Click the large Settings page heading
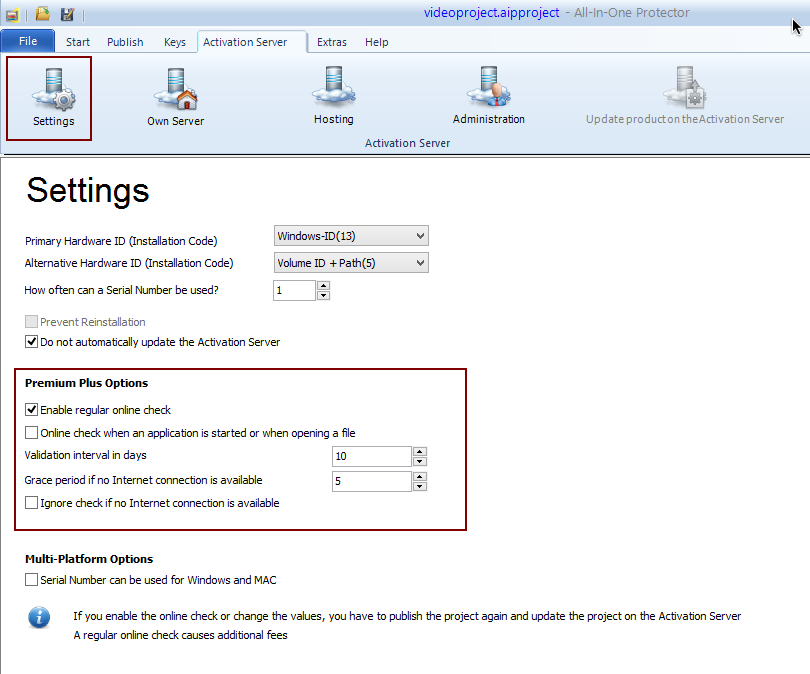810x674 pixels. 88,190
